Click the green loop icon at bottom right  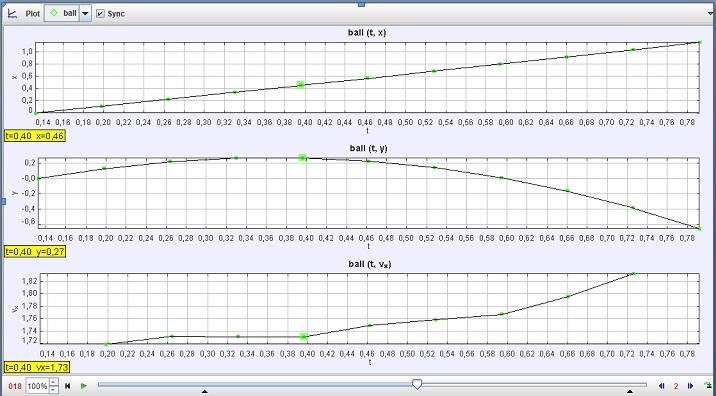[708, 386]
